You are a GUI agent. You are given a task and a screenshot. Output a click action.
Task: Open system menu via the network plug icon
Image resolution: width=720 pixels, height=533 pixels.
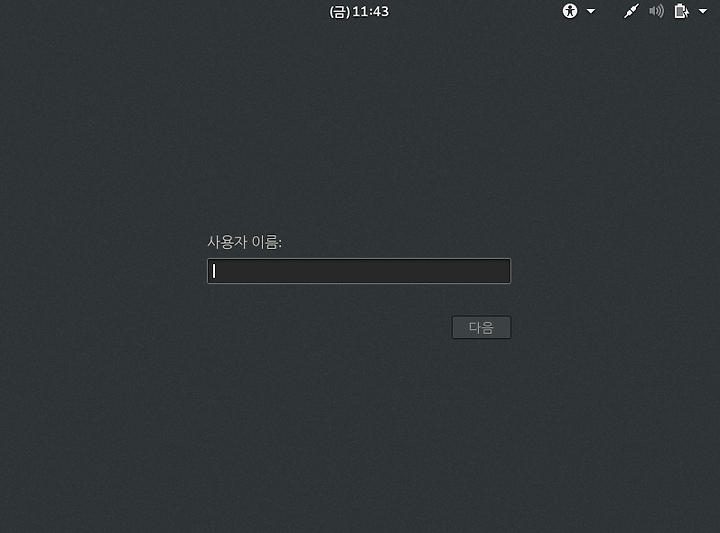631,11
